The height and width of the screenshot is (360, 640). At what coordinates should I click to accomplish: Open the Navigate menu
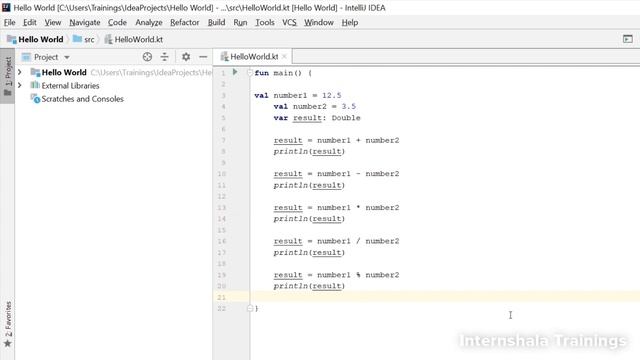[x=84, y=22]
